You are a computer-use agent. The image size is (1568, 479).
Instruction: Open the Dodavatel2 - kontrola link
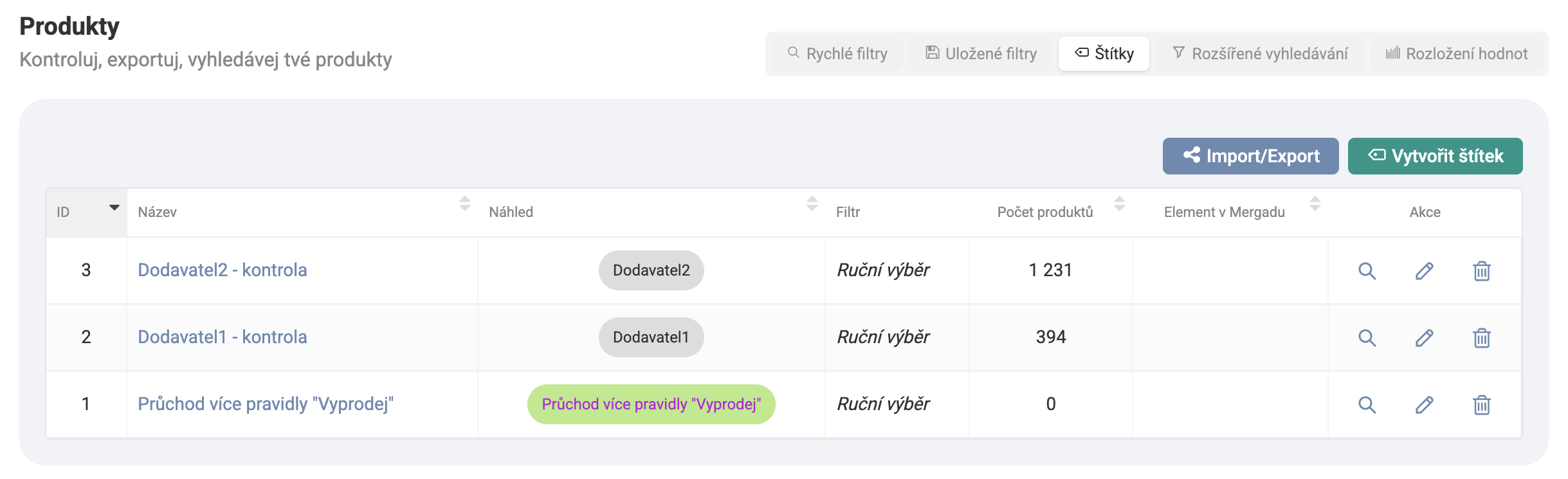point(222,270)
